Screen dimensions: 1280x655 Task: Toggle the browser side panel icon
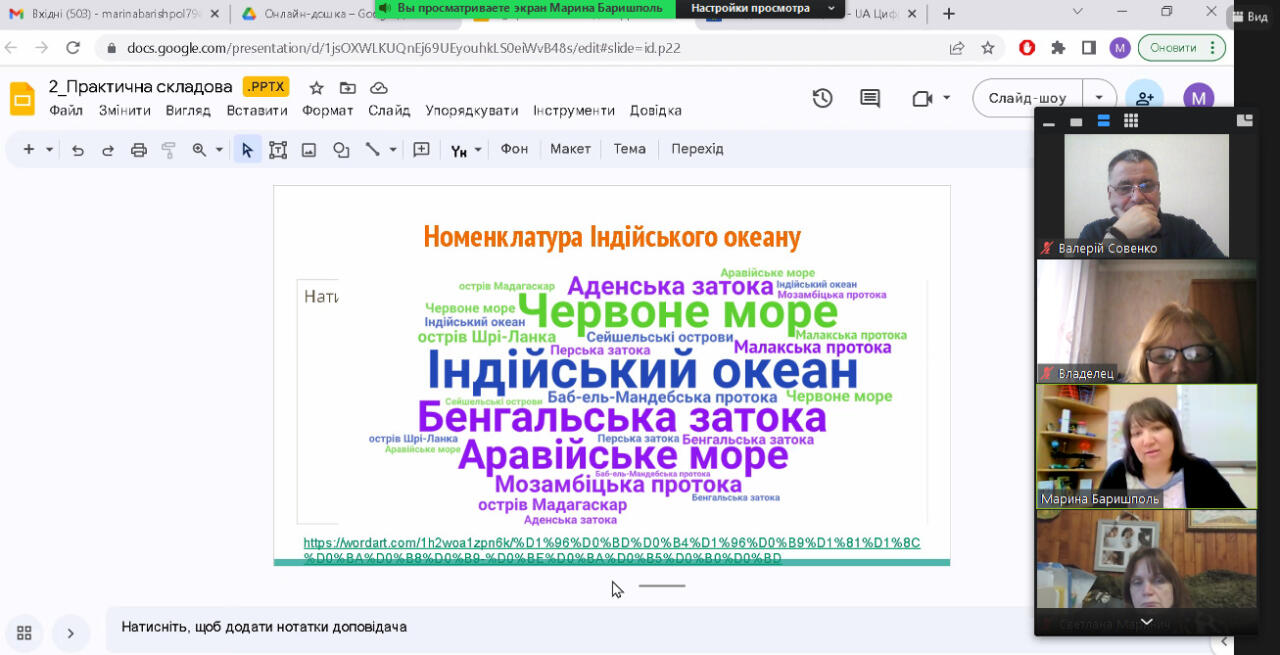1089,48
